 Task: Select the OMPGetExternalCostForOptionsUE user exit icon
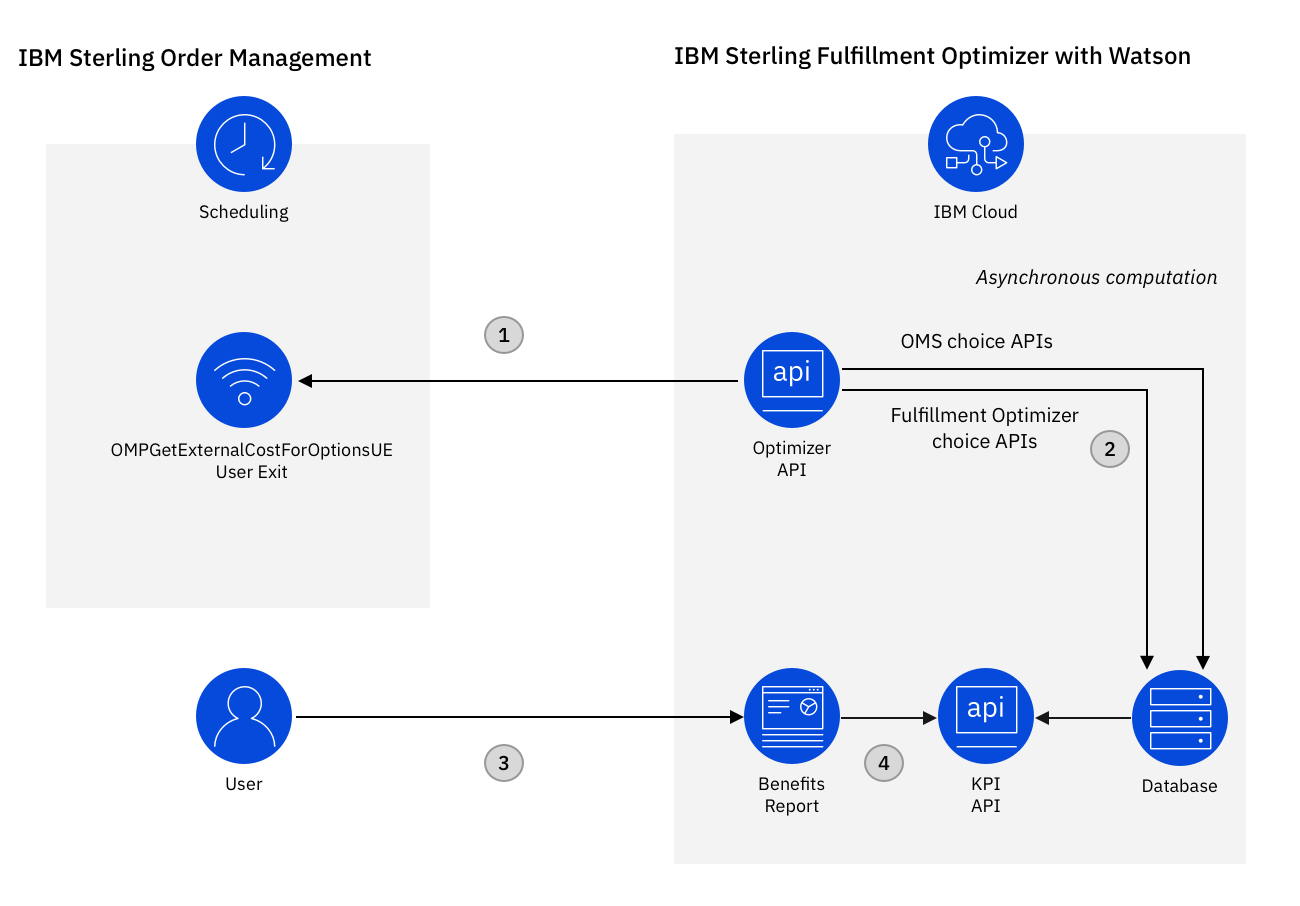[244, 380]
